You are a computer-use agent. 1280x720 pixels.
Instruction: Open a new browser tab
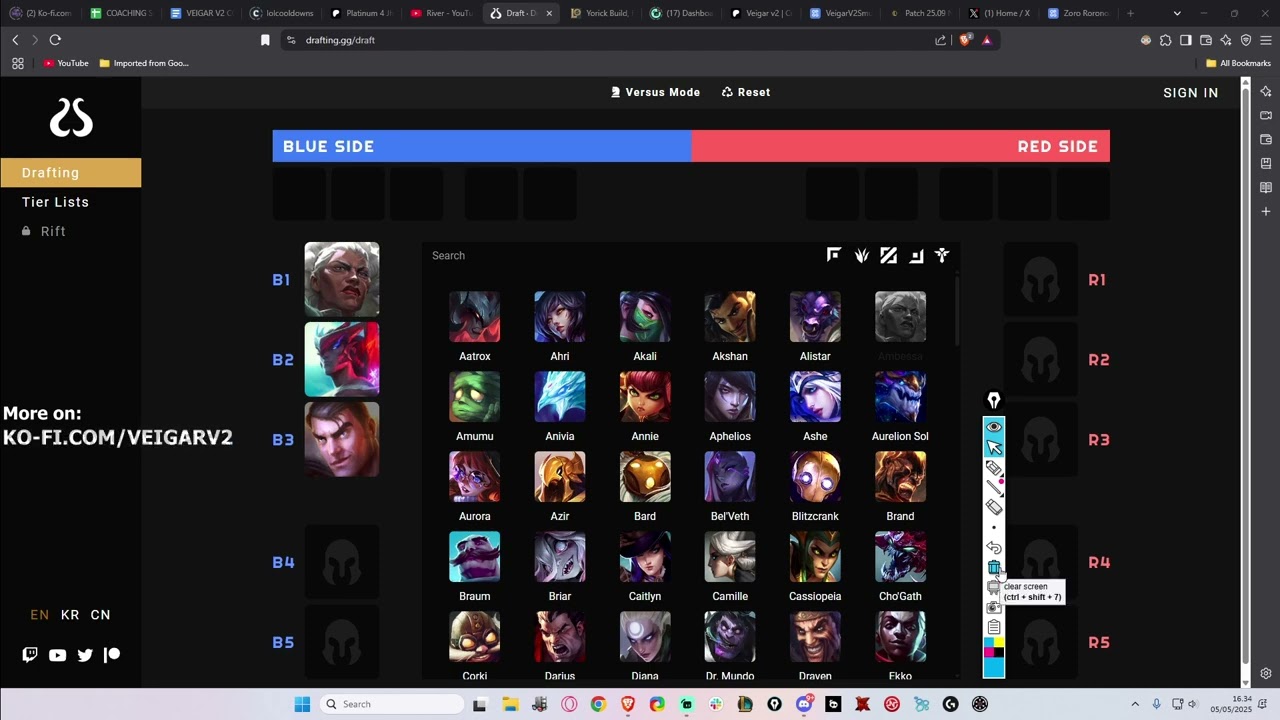tap(1130, 13)
